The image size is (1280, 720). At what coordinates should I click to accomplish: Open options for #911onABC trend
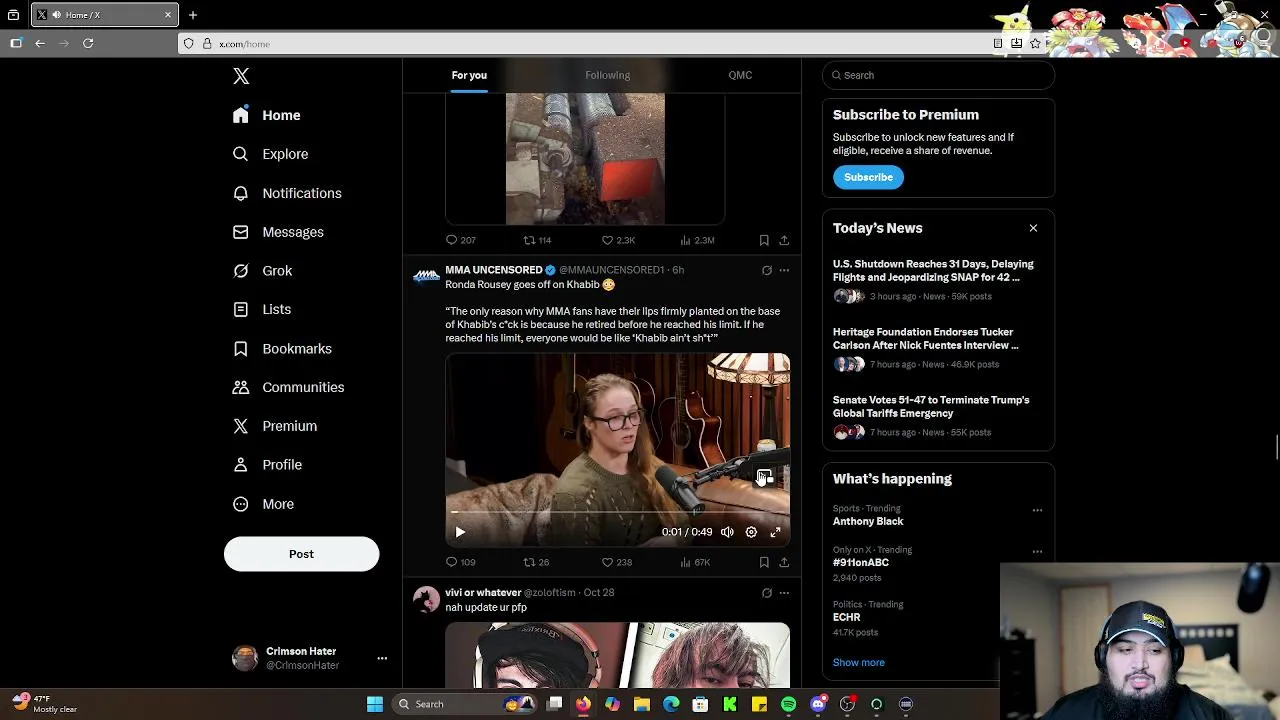coord(1037,551)
